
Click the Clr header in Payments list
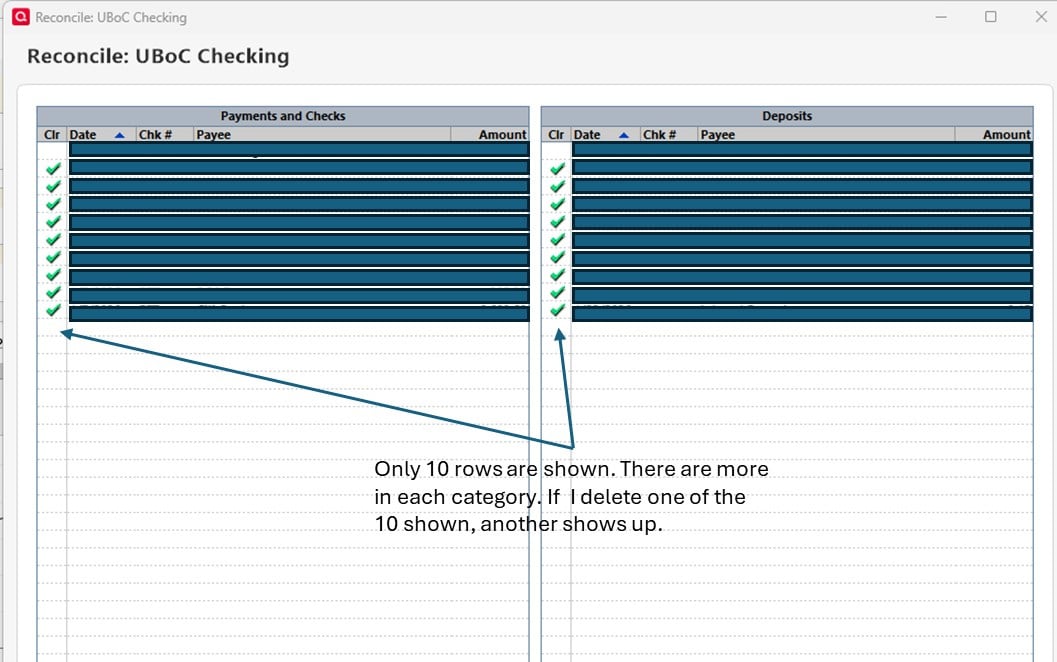click(52, 135)
